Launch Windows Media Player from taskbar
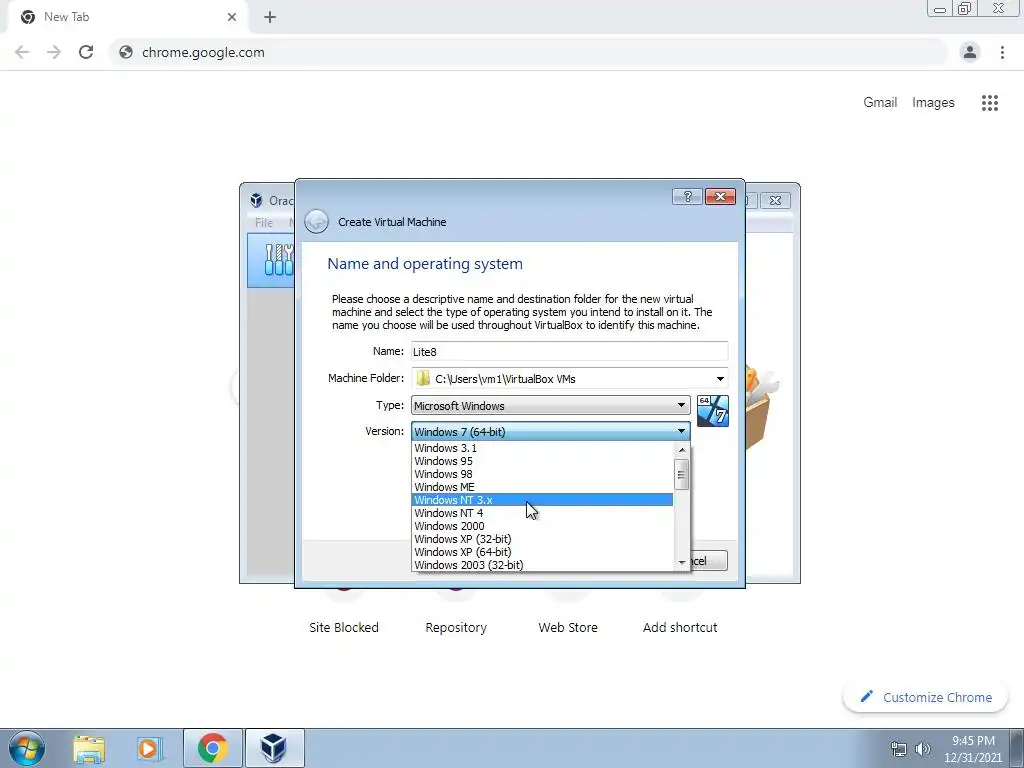The width and height of the screenshot is (1024, 768). (150, 748)
